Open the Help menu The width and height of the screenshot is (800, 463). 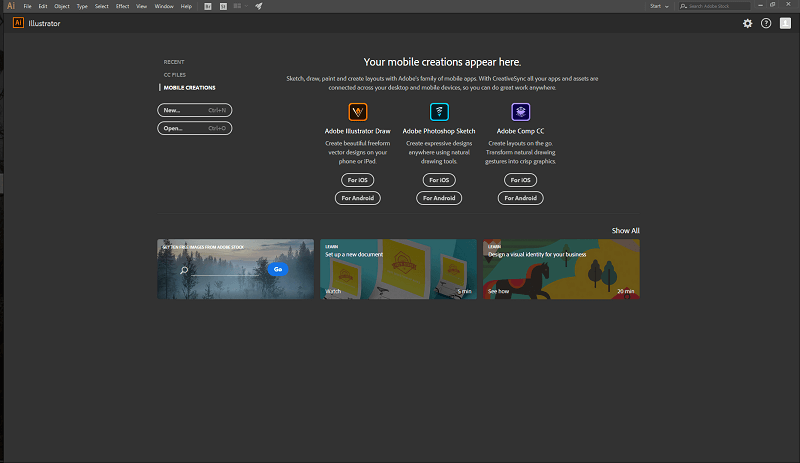[186, 6]
